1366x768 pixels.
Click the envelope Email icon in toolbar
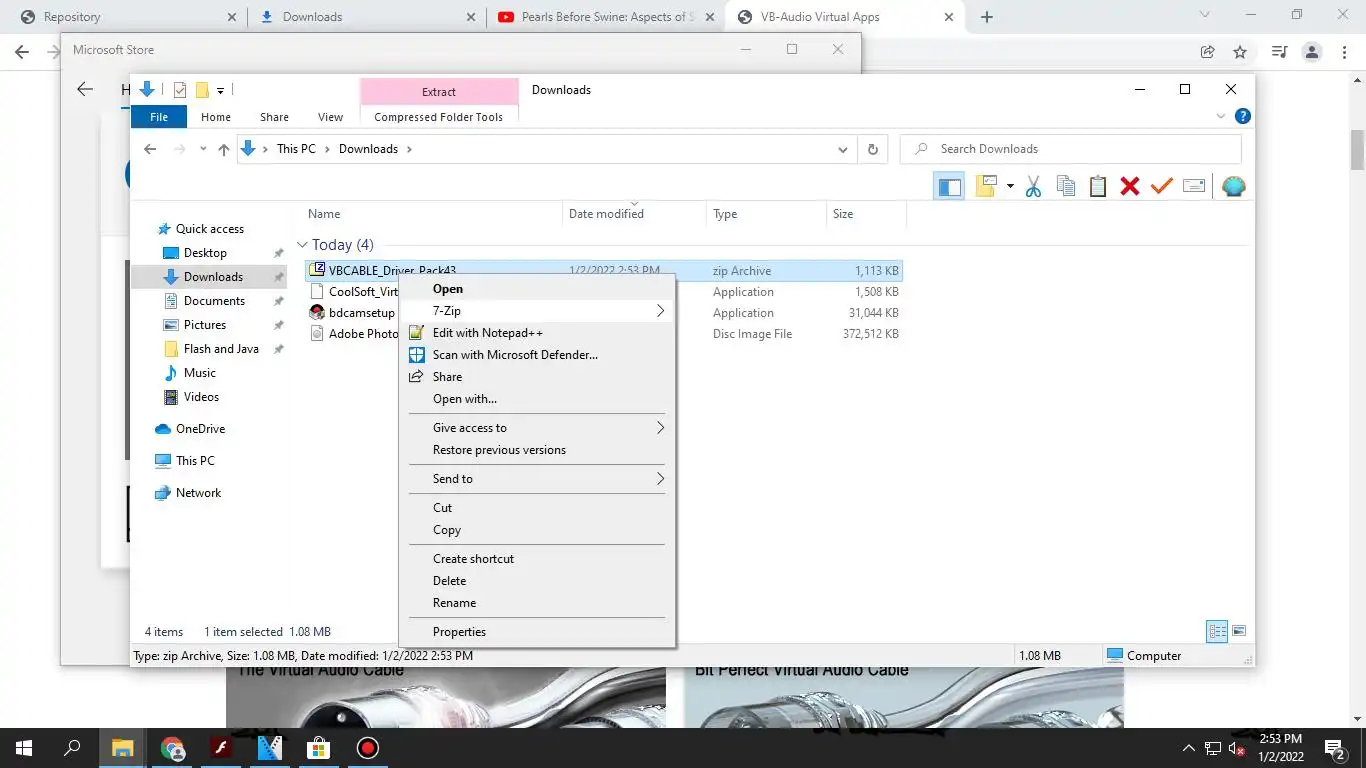pyautogui.click(x=1193, y=186)
